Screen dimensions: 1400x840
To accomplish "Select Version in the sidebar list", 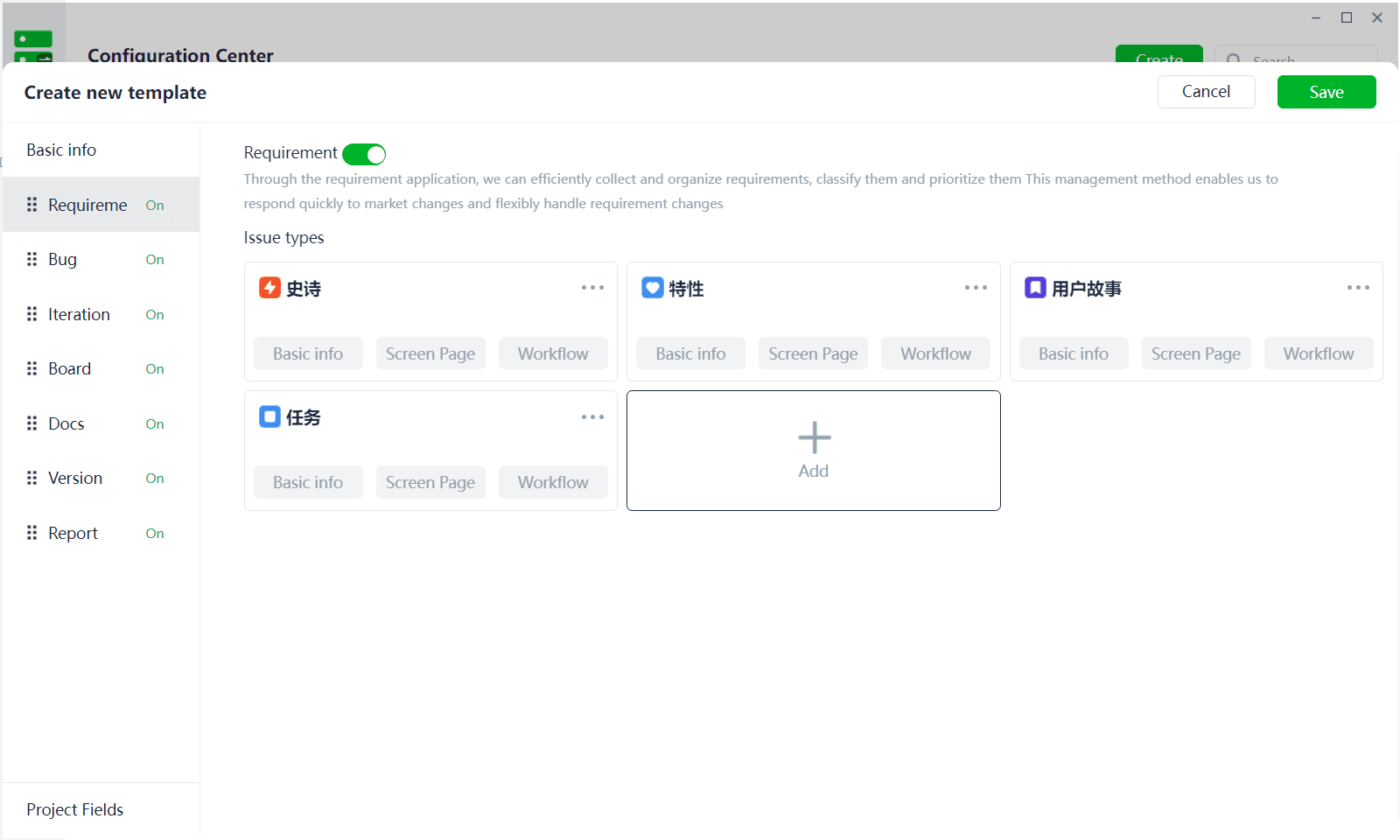I will coord(101,478).
